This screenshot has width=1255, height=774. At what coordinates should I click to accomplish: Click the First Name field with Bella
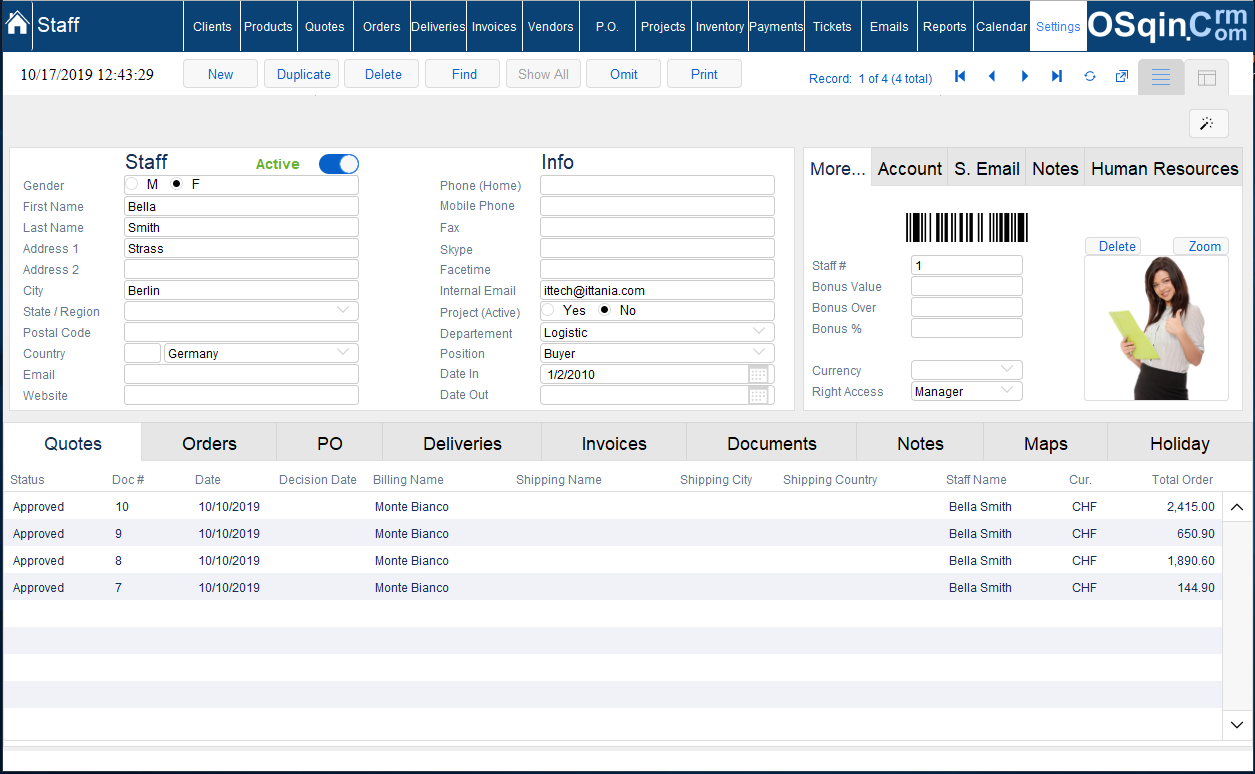241,206
